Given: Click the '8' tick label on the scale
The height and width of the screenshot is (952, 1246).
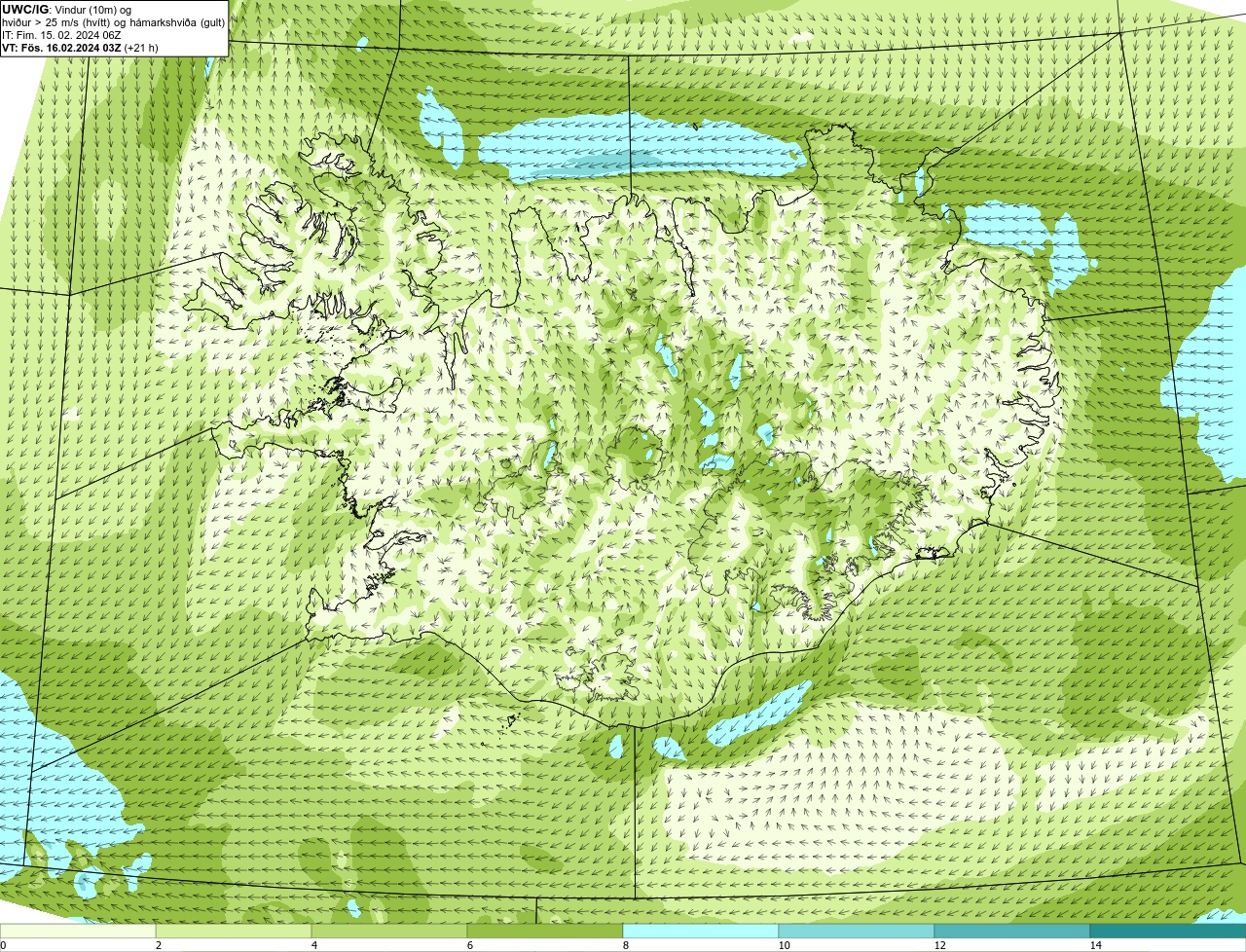Looking at the screenshot, I should [625, 945].
